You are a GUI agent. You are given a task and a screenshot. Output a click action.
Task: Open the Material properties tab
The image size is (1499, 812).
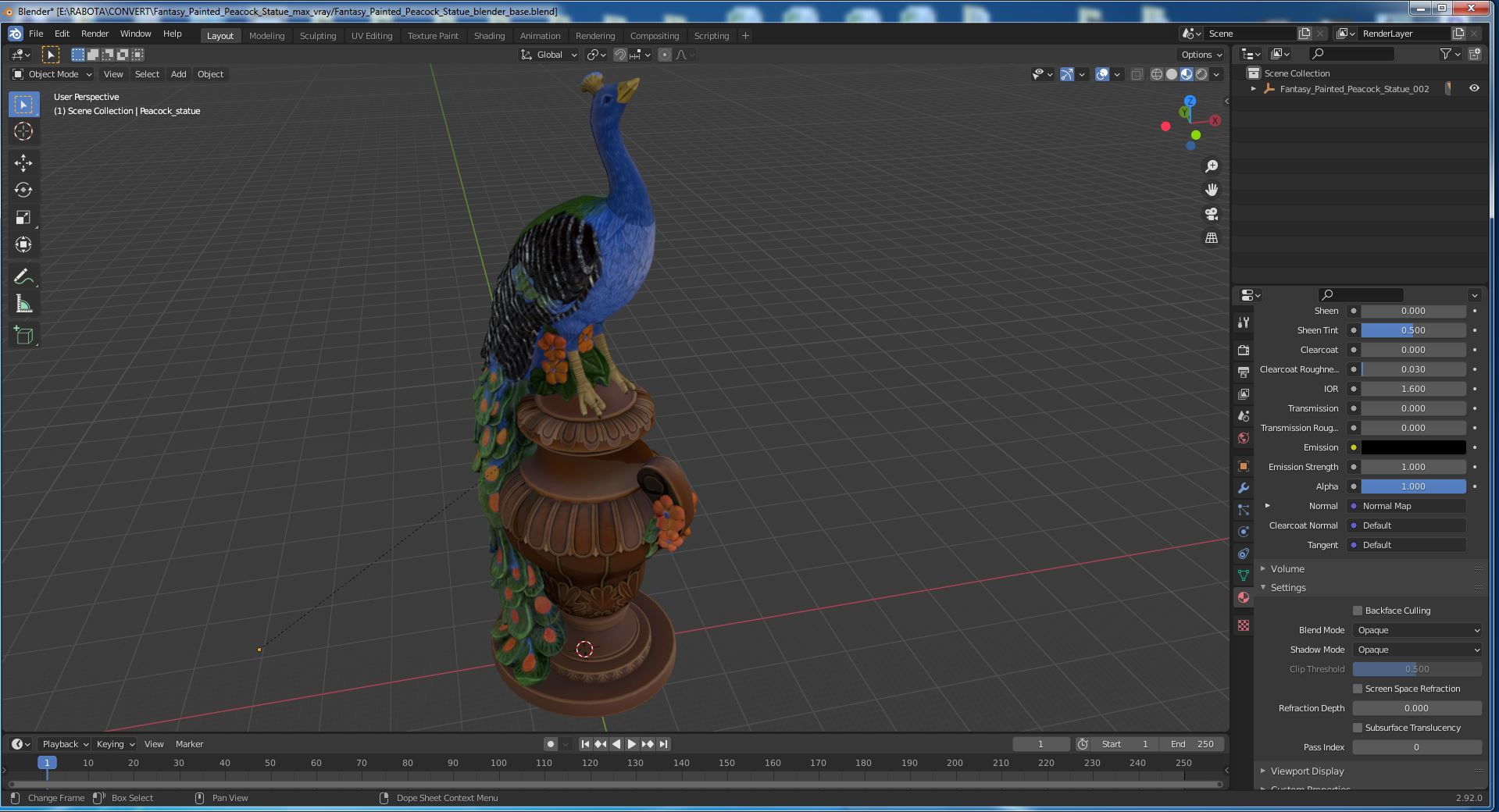tap(1244, 597)
